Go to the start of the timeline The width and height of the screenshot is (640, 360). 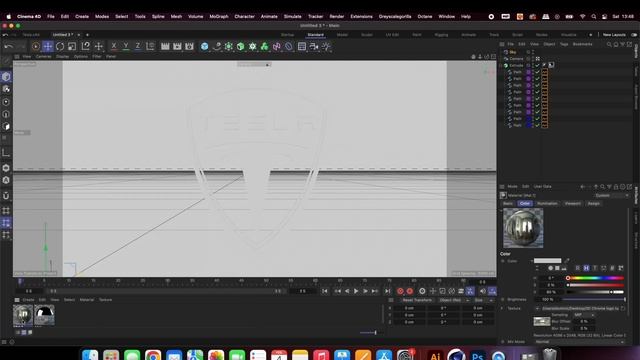[324, 291]
